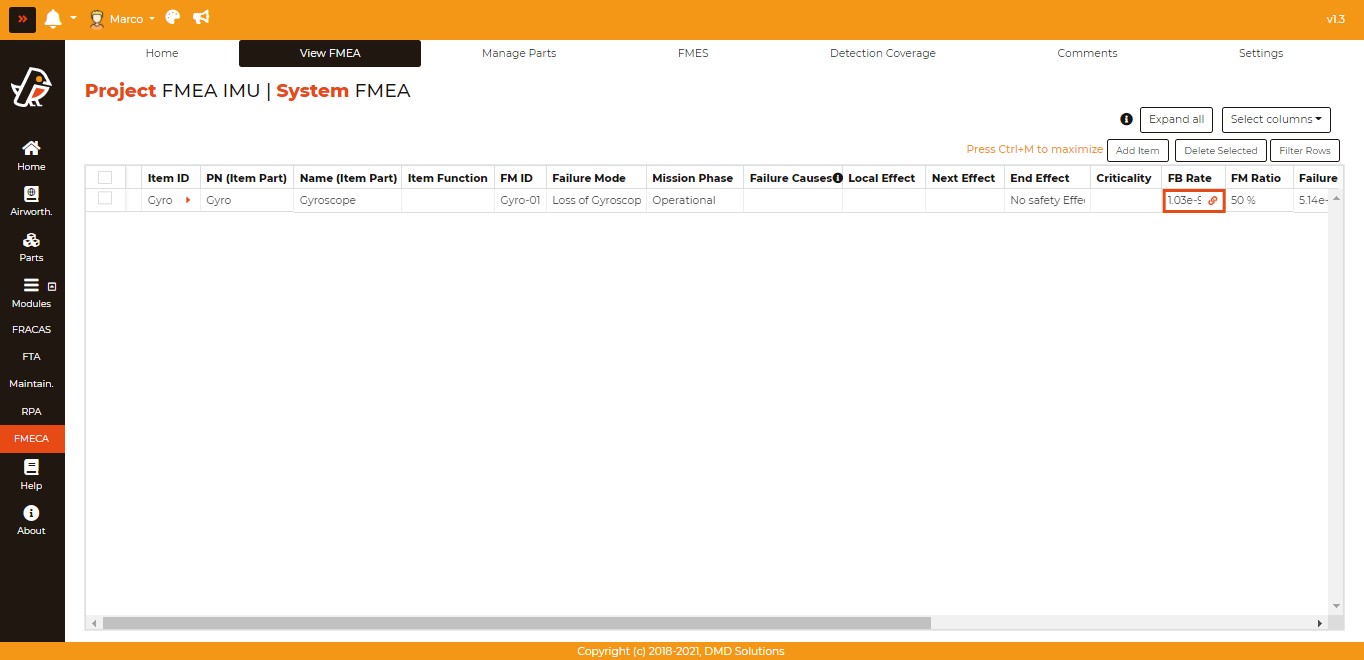Open the Select columns dropdown
This screenshot has width=1364, height=660.
point(1275,119)
